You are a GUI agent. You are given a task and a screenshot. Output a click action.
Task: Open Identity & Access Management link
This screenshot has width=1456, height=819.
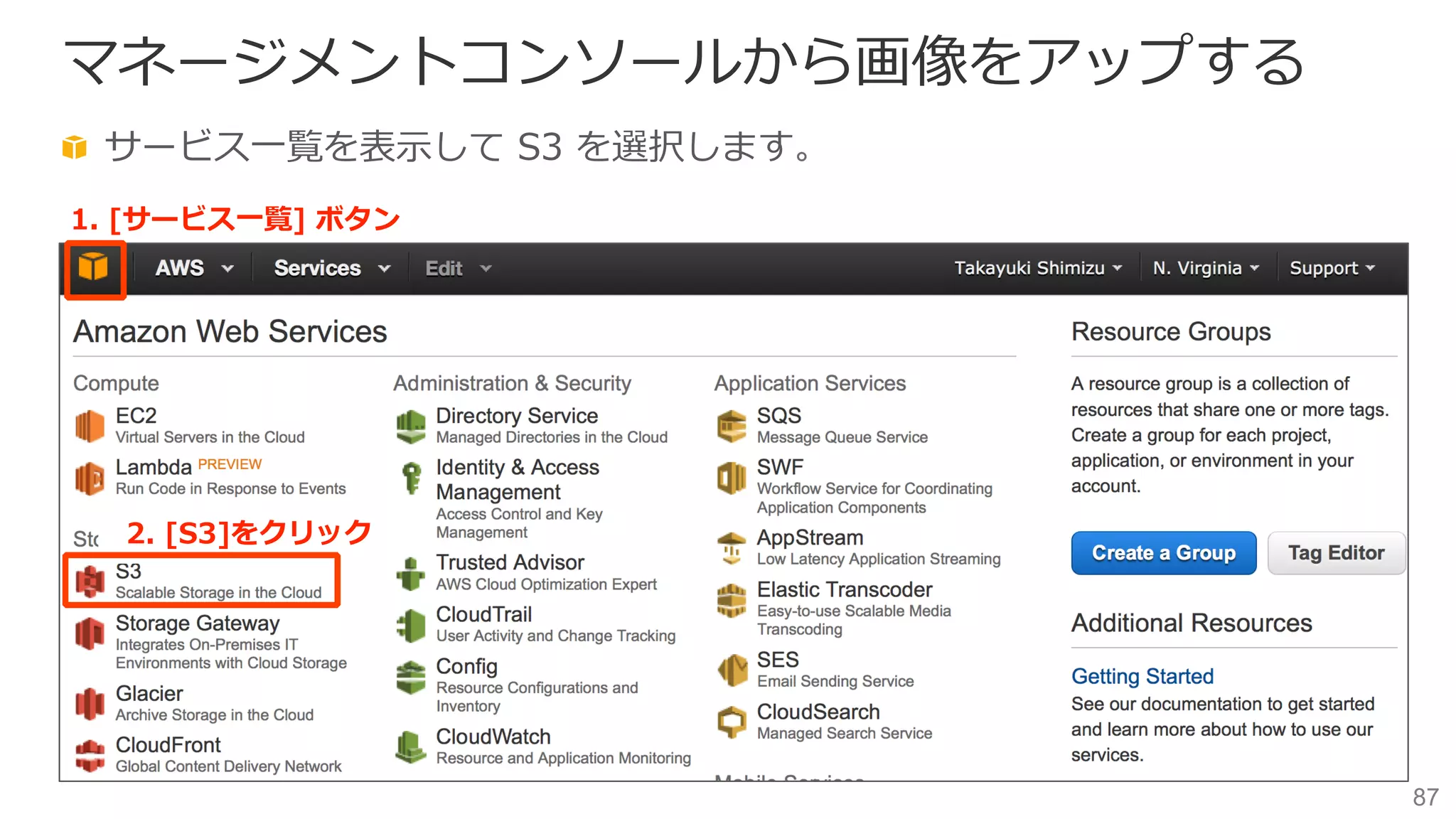click(x=518, y=479)
